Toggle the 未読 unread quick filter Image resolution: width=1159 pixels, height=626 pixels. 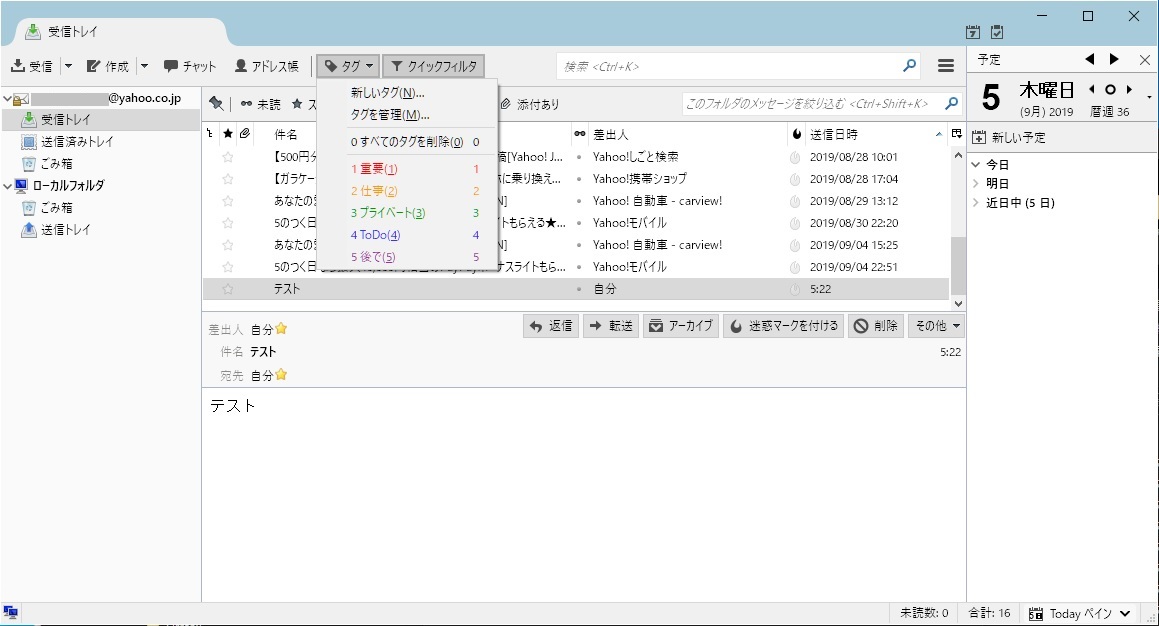[x=260, y=104]
